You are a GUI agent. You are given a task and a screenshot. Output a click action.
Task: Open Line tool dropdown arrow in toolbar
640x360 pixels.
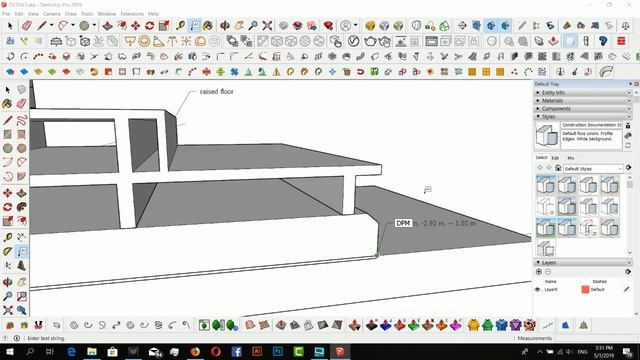click(51, 25)
